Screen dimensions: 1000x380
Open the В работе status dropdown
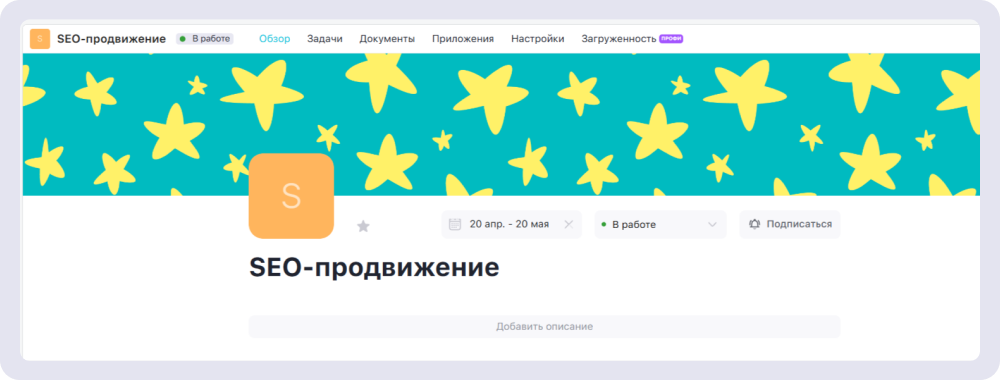[660, 224]
